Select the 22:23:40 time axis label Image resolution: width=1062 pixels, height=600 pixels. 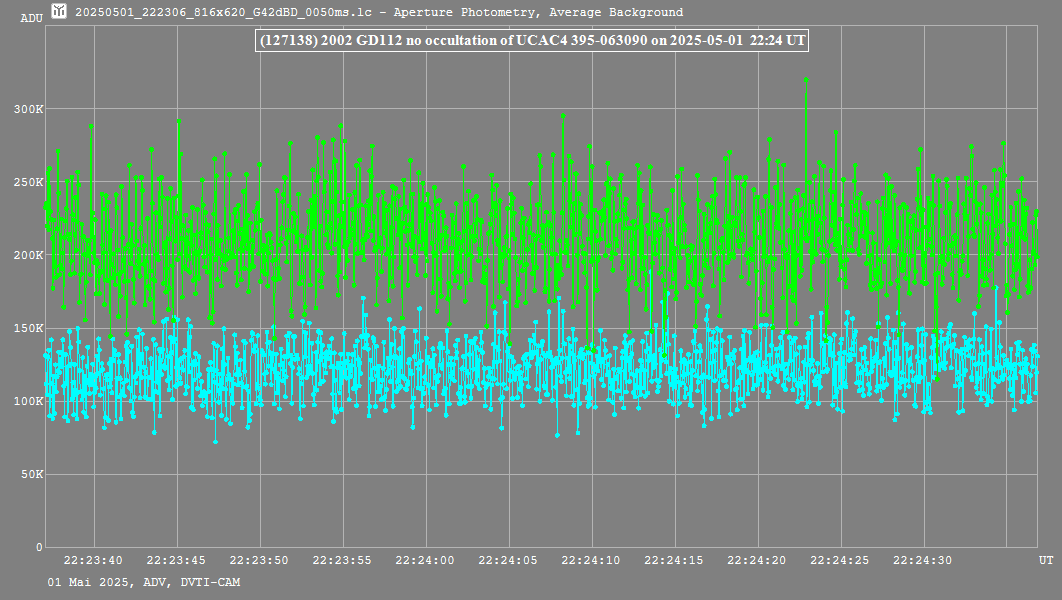pos(94,561)
